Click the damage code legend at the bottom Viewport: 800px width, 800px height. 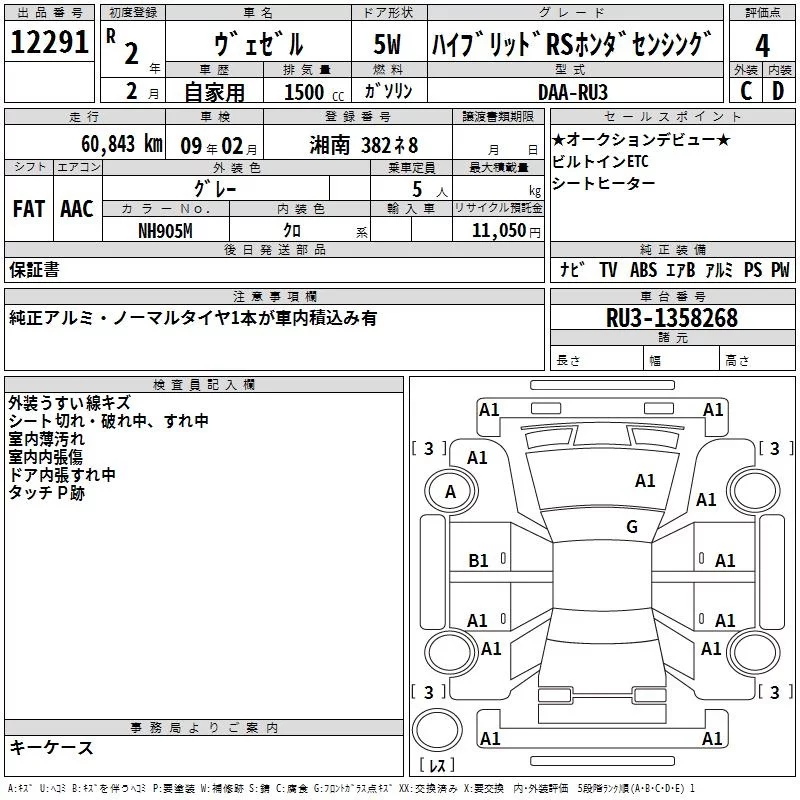351,789
